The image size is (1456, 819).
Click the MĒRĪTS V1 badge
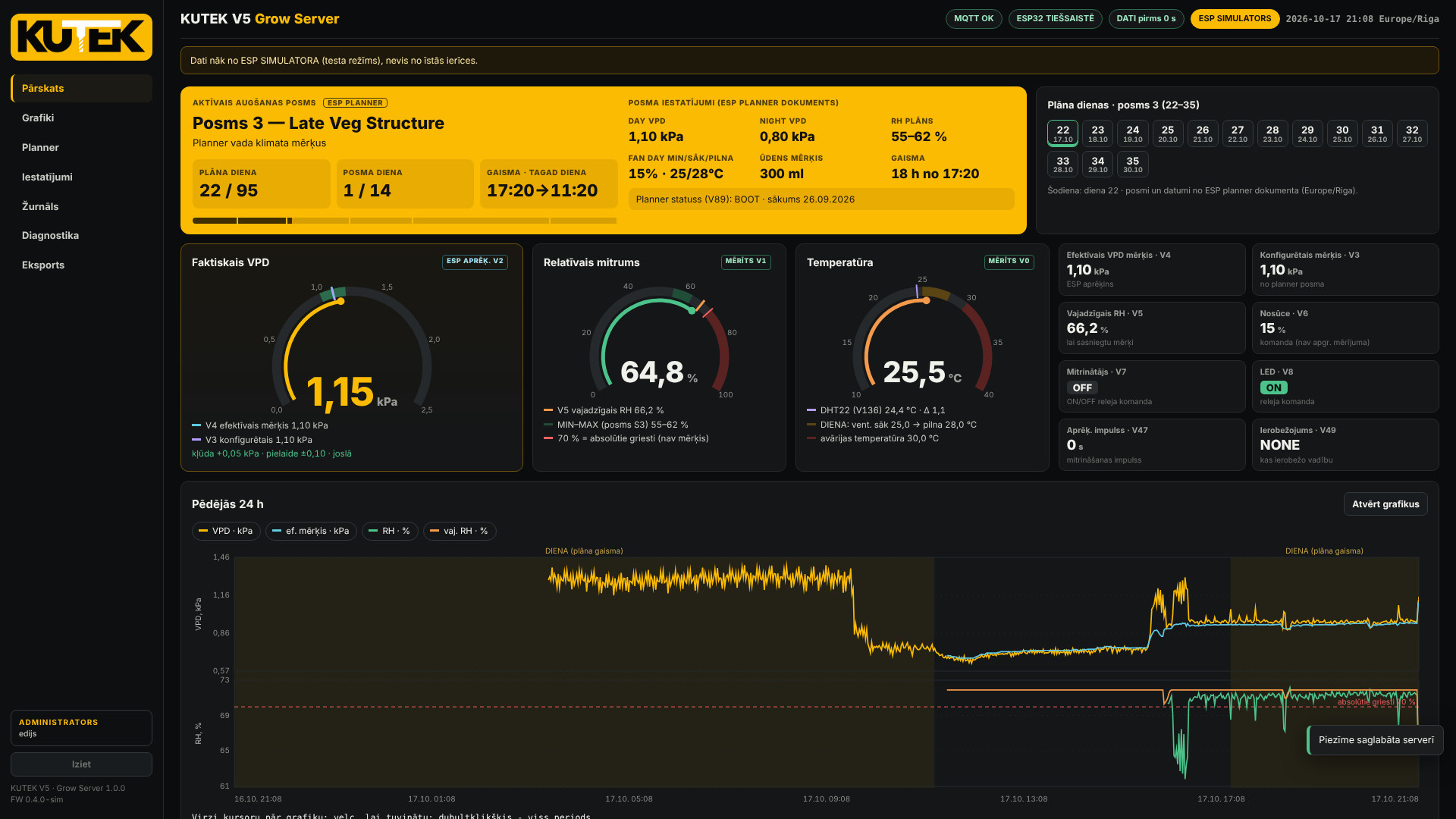pos(745,262)
